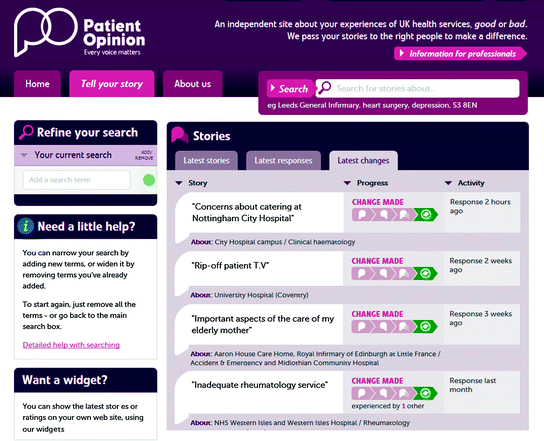Click the green add-term circle button

point(149,180)
